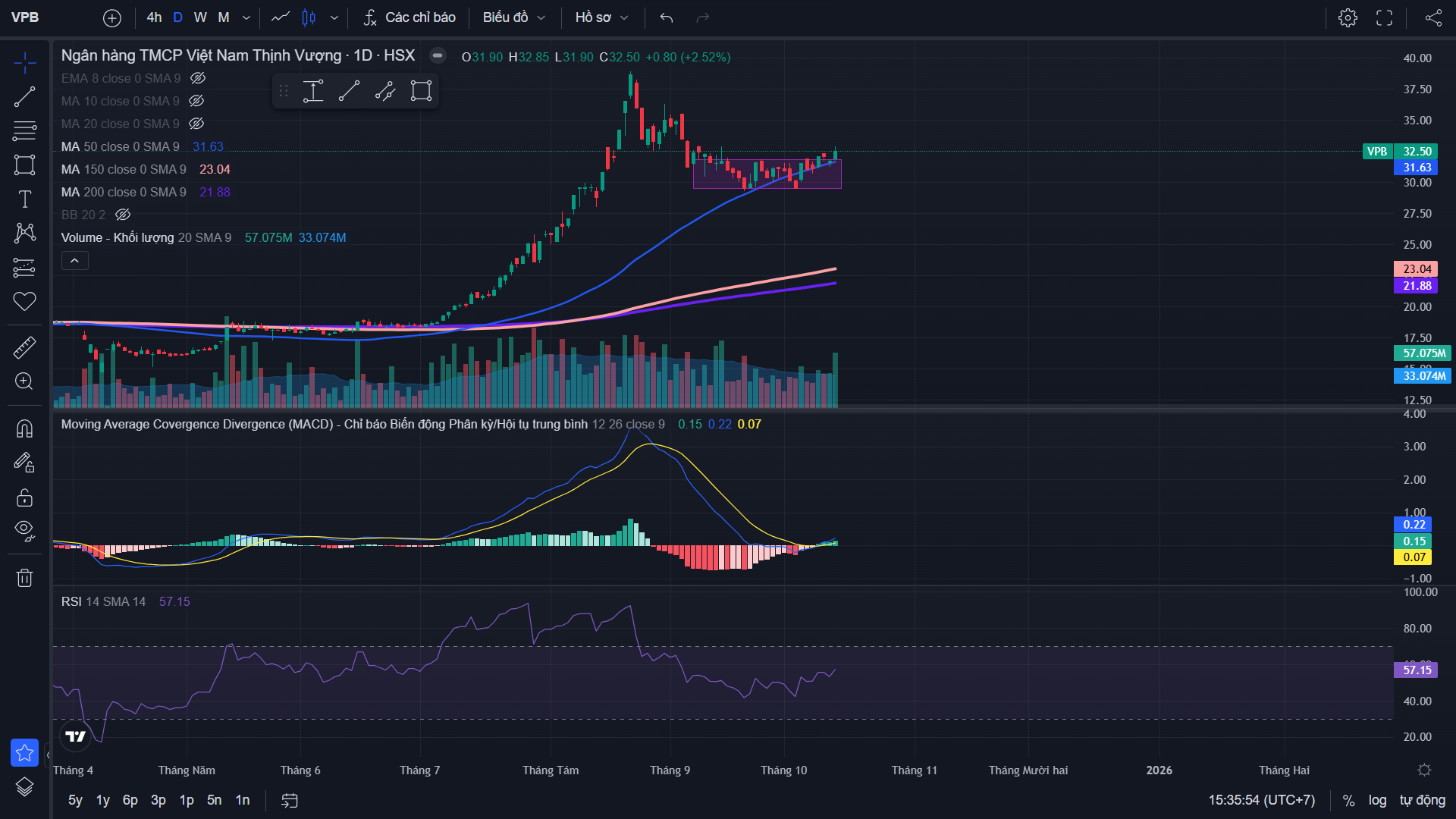Open the Fibonacci retracement lines tool
Screen dimensions: 1456x819
24,130
